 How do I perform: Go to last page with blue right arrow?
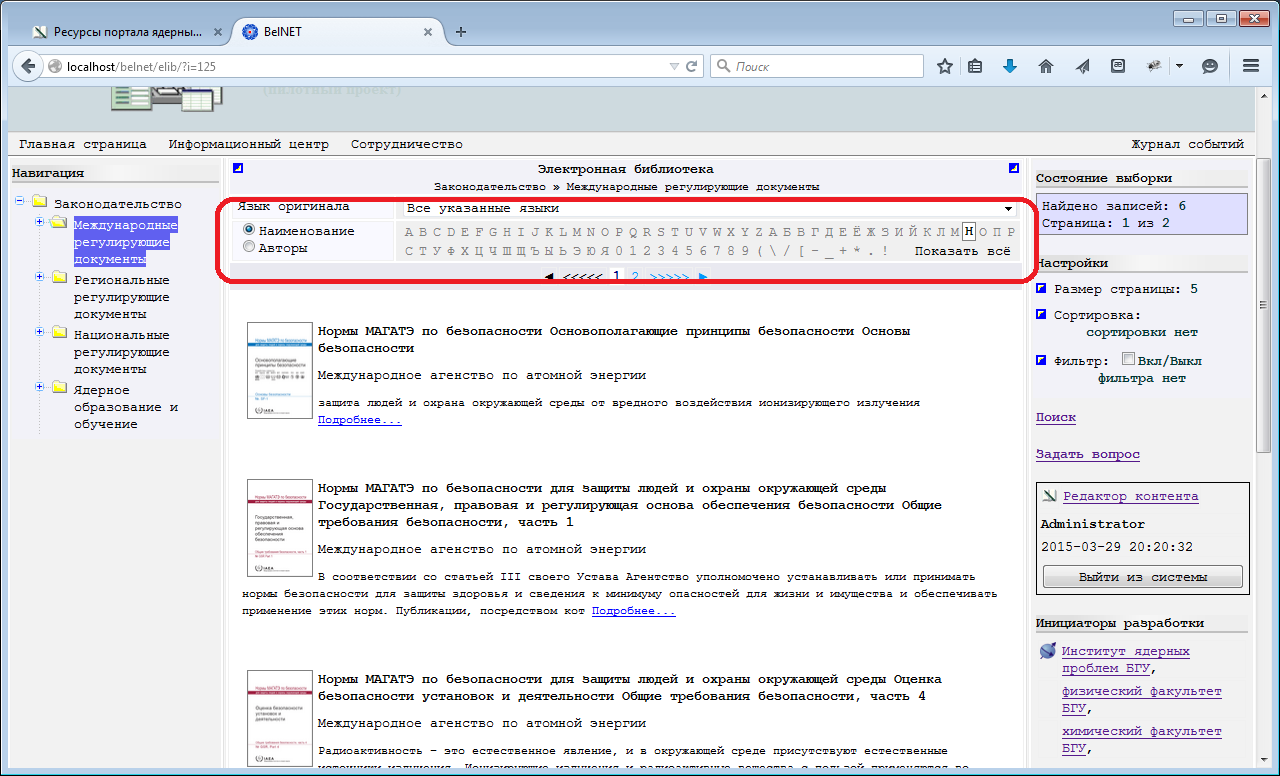point(703,276)
